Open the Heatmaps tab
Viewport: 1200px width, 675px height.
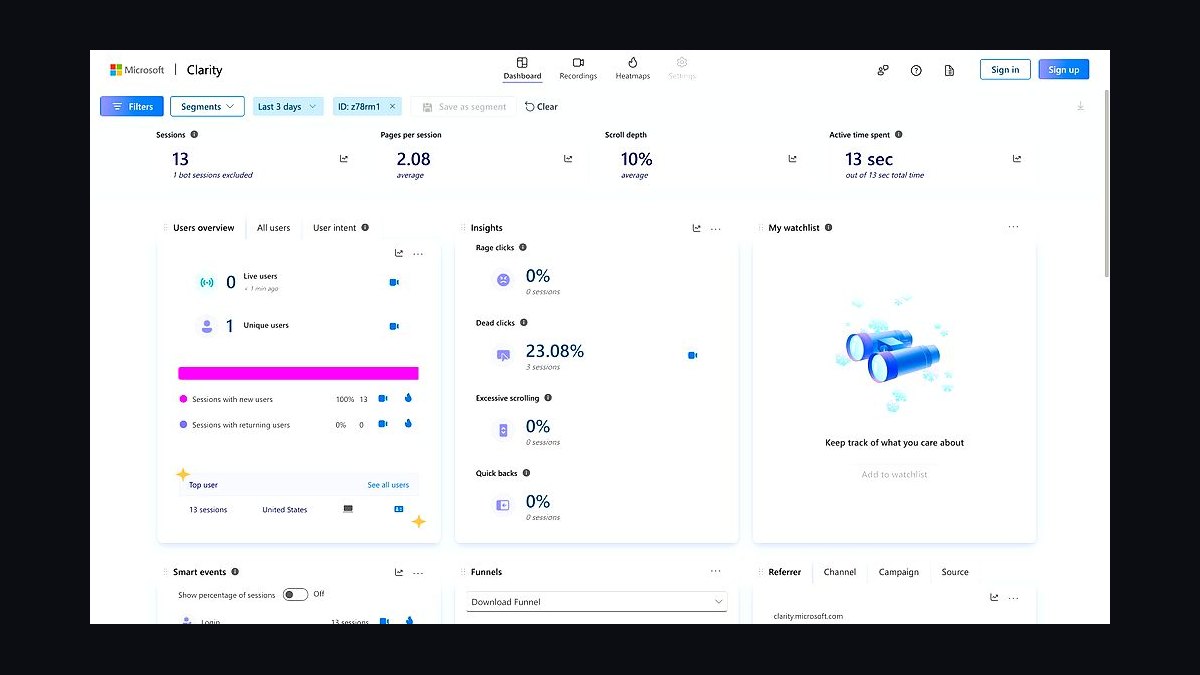click(632, 69)
